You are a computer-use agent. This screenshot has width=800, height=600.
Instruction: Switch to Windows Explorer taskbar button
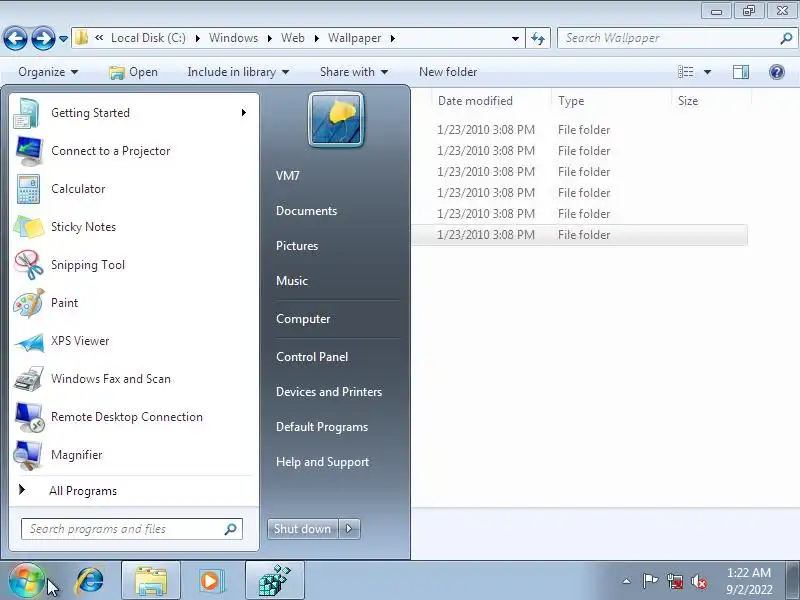point(151,581)
